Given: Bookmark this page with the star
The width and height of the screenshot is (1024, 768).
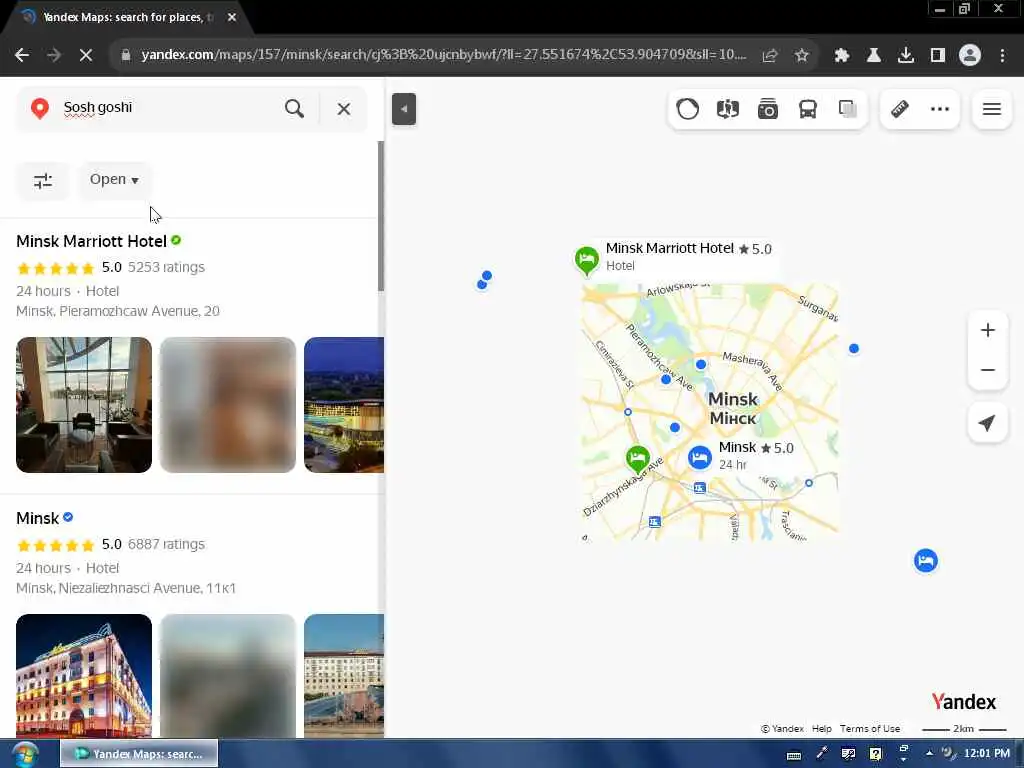Looking at the screenshot, I should pos(802,56).
